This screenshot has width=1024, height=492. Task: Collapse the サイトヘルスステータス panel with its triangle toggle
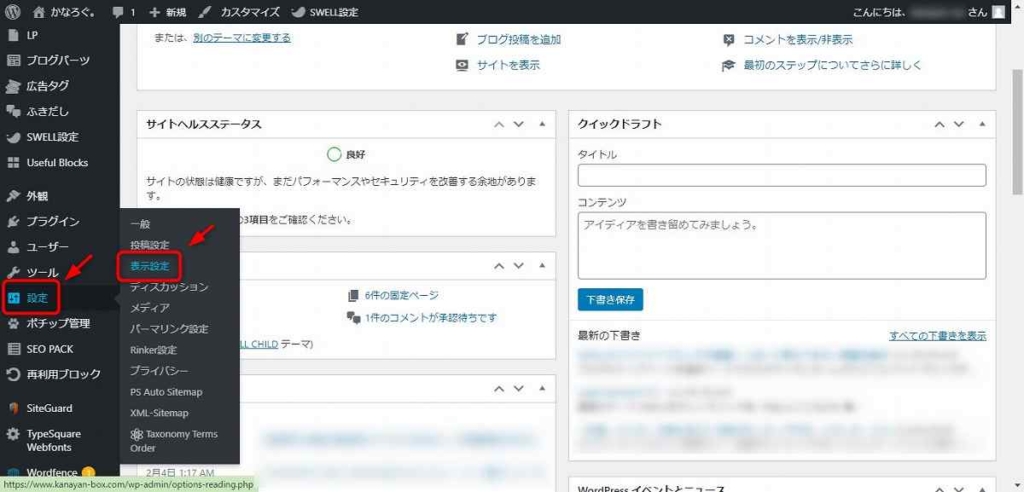click(x=542, y=124)
